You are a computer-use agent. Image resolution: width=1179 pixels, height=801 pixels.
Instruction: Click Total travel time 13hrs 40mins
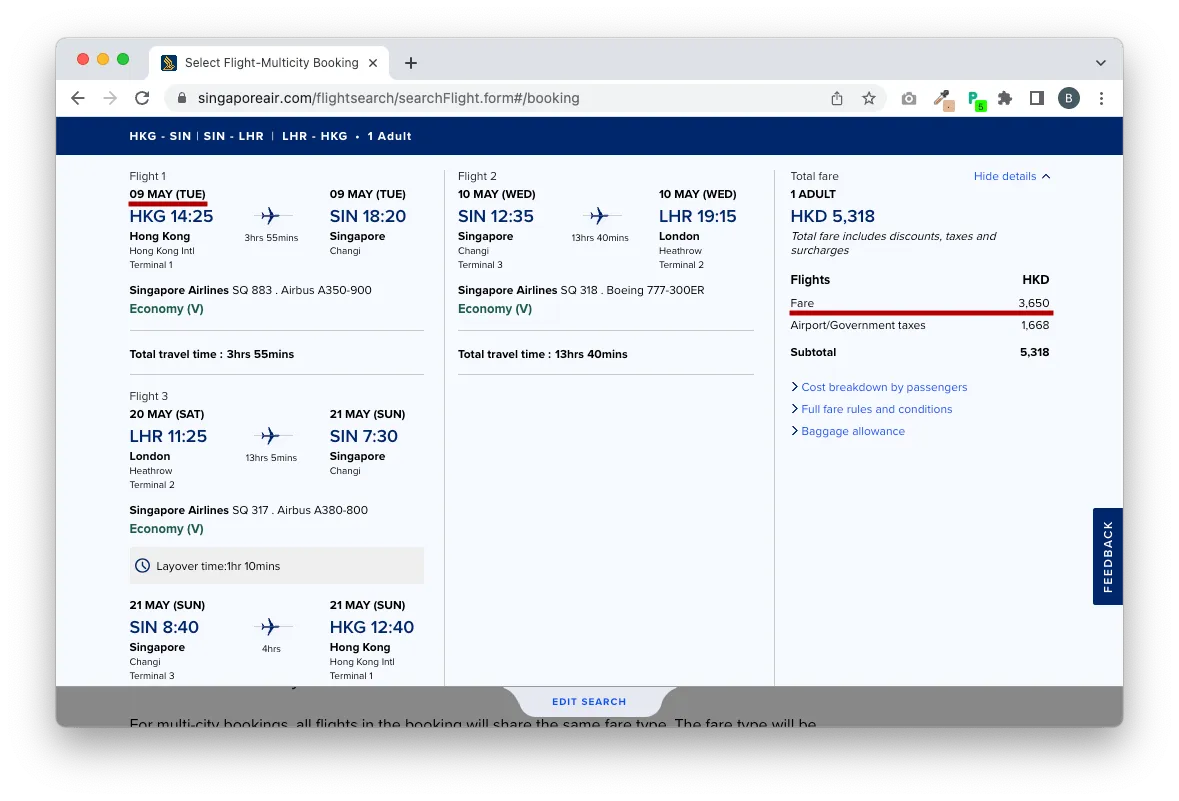coord(542,353)
